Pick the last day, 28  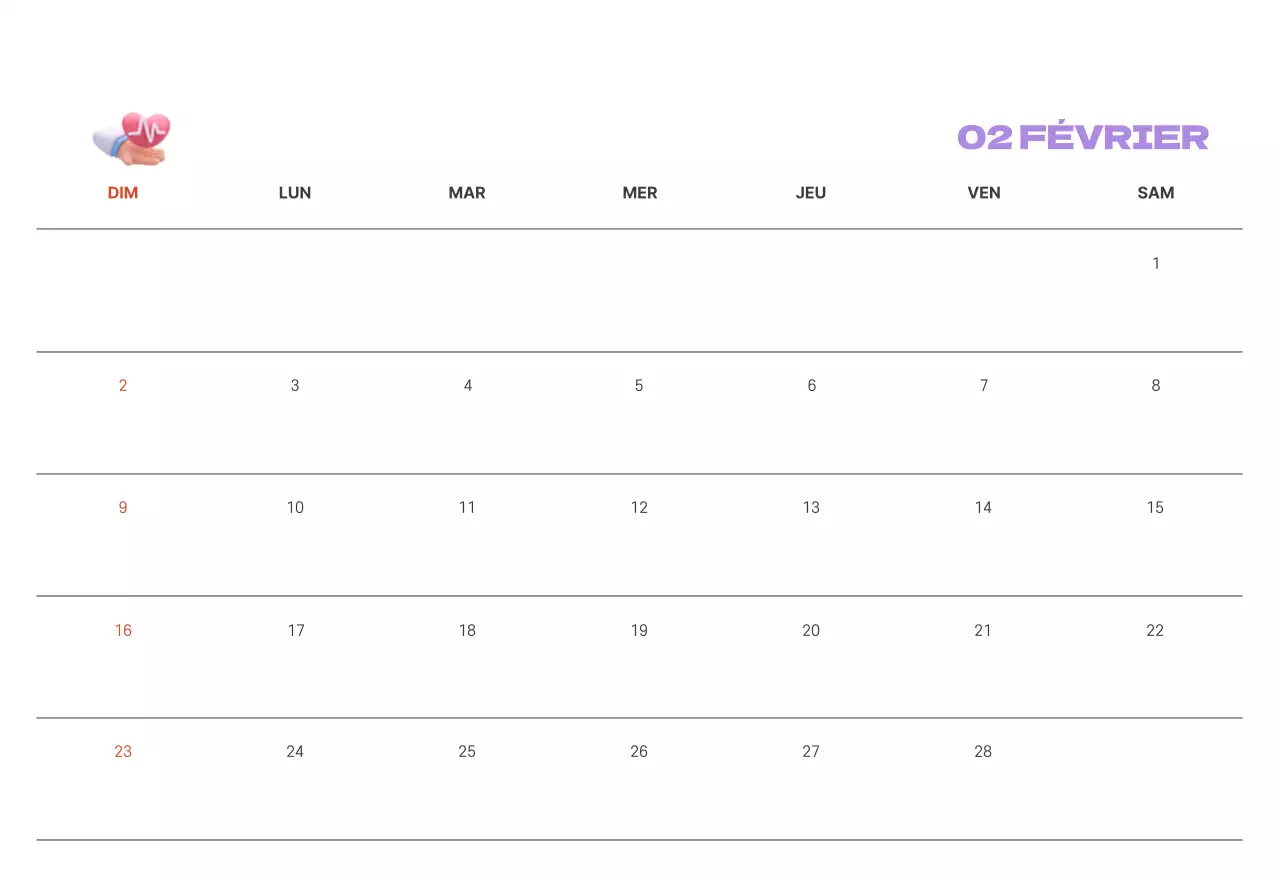click(983, 752)
